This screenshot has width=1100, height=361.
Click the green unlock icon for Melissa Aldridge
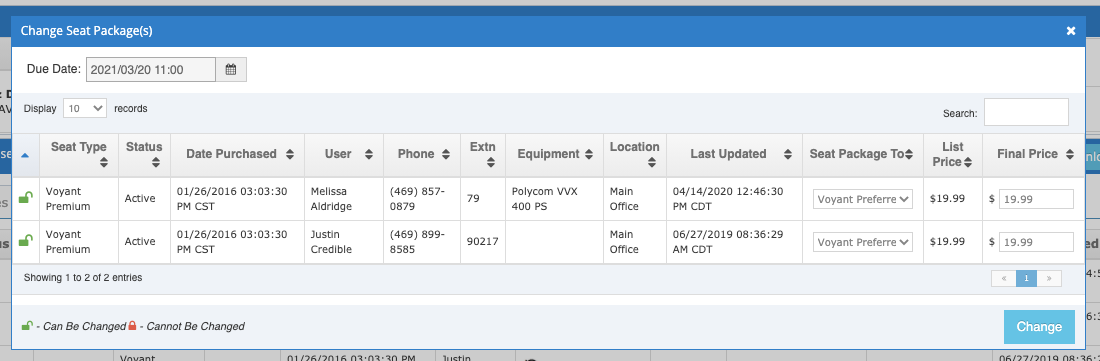click(25, 198)
